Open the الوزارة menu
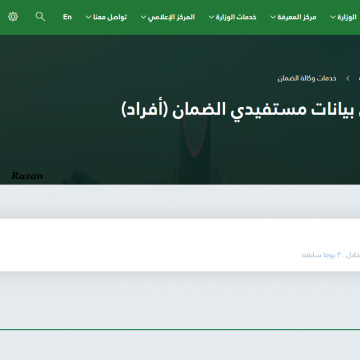 point(347,17)
